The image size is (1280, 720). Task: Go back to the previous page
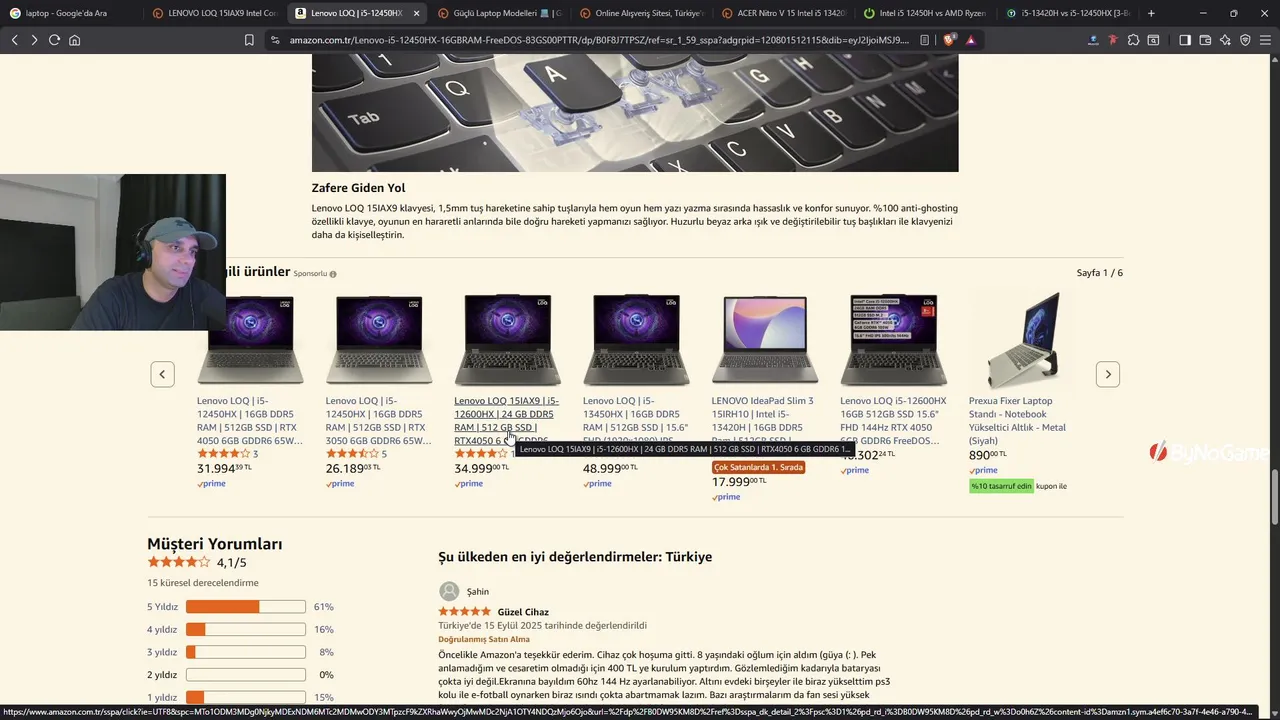point(14,40)
